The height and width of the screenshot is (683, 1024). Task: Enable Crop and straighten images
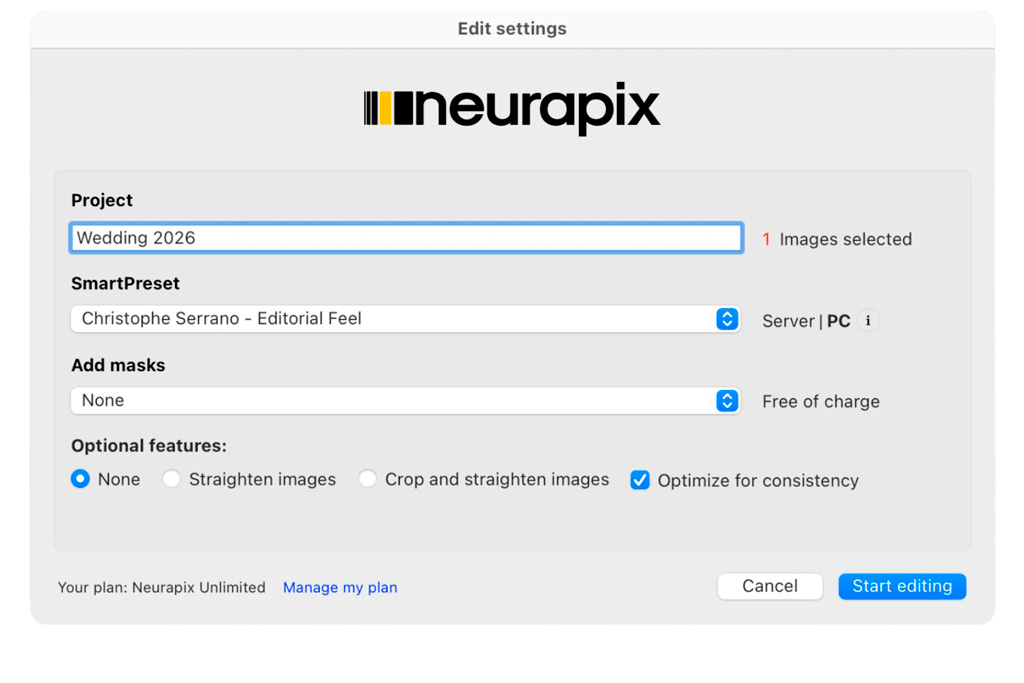coord(368,479)
